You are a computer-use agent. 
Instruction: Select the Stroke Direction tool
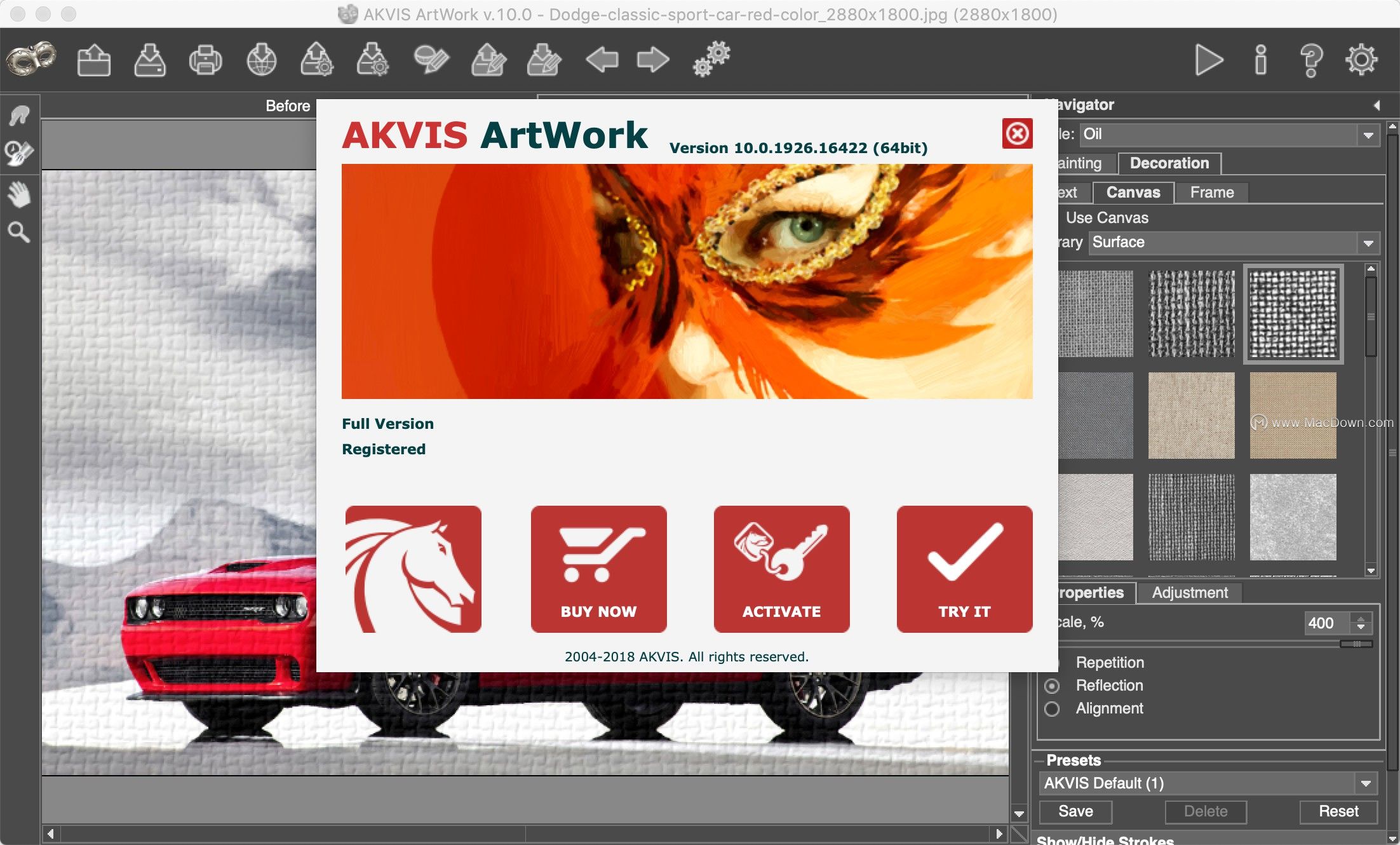[x=20, y=116]
